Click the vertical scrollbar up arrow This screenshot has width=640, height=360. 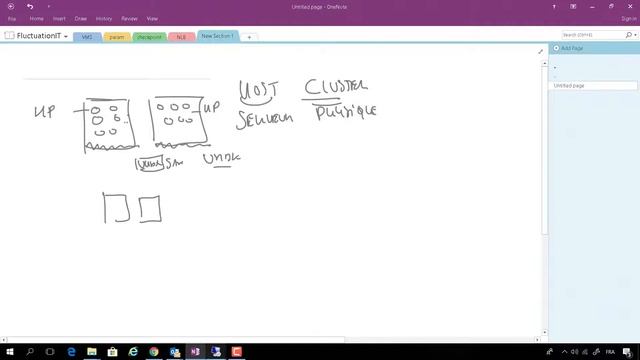[544, 64]
